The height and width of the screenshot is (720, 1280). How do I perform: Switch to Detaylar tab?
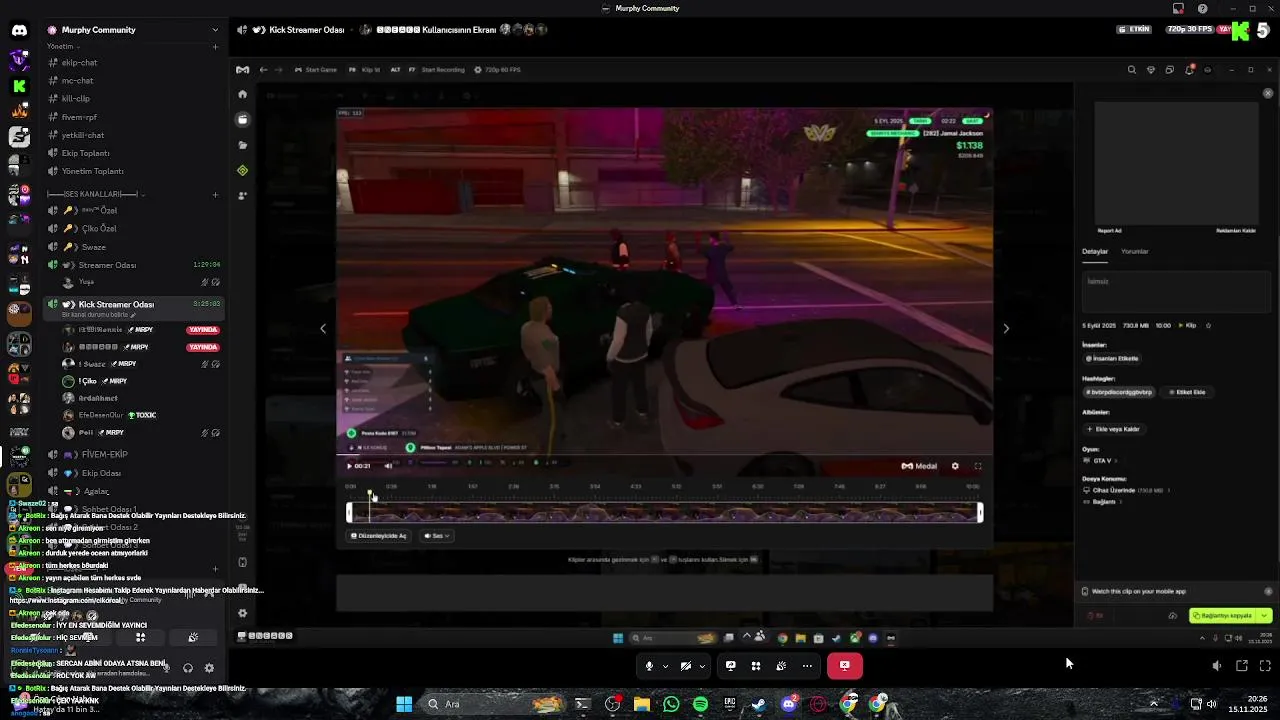click(1095, 252)
